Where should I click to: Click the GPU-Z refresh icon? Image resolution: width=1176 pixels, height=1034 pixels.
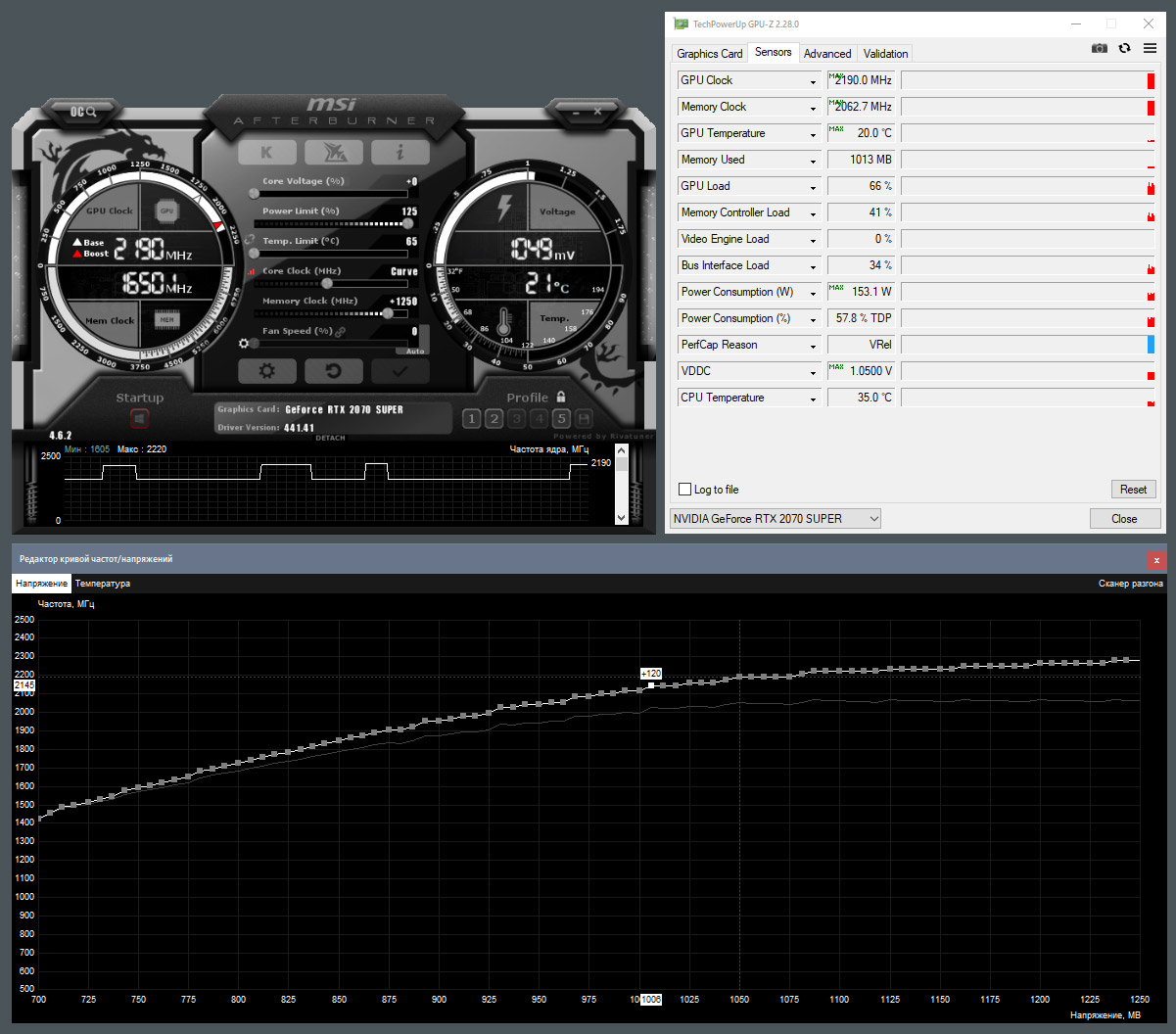1124,48
